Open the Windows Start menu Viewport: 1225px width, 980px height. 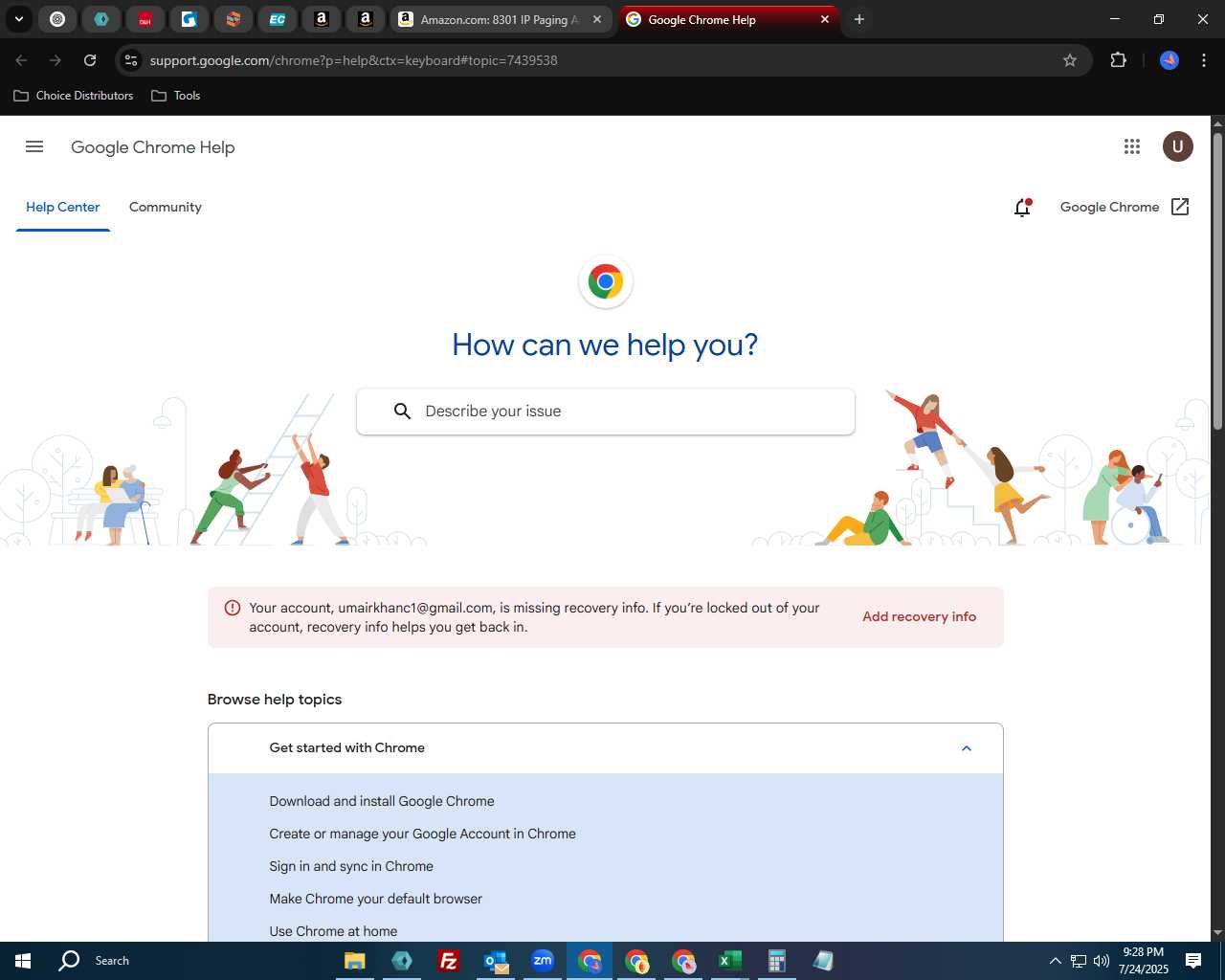[x=23, y=961]
